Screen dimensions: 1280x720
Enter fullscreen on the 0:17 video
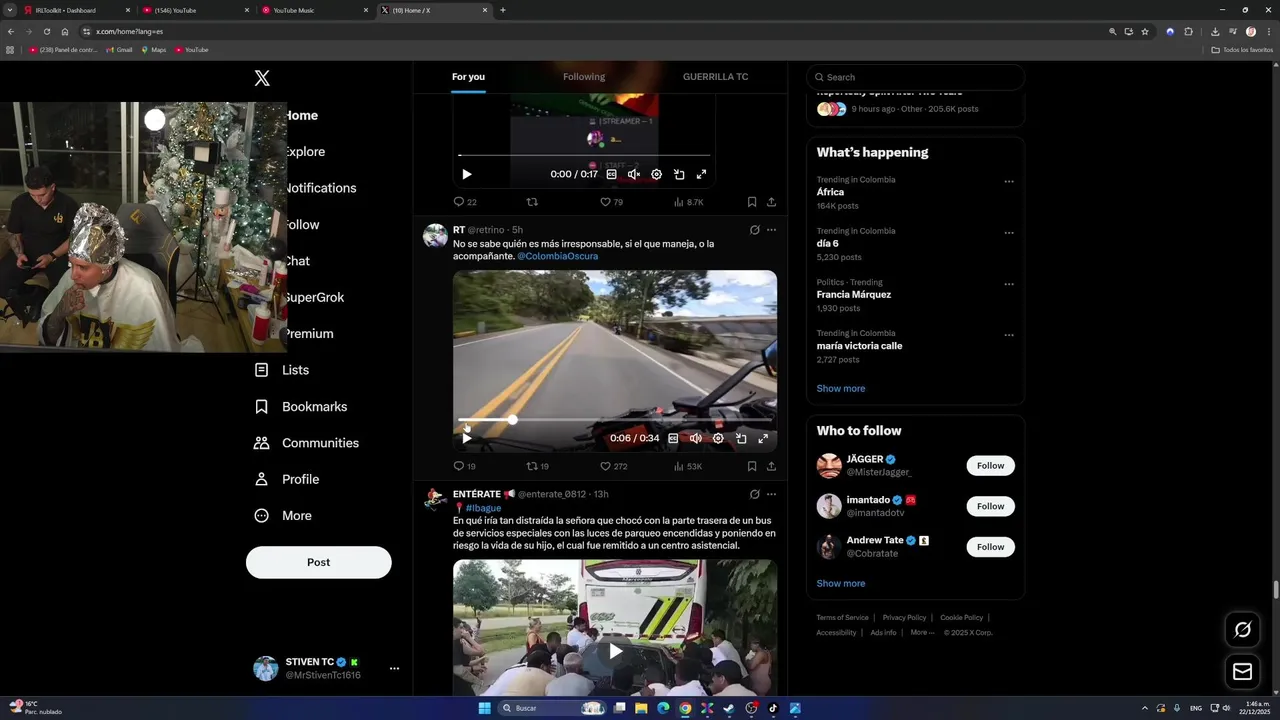tap(701, 174)
